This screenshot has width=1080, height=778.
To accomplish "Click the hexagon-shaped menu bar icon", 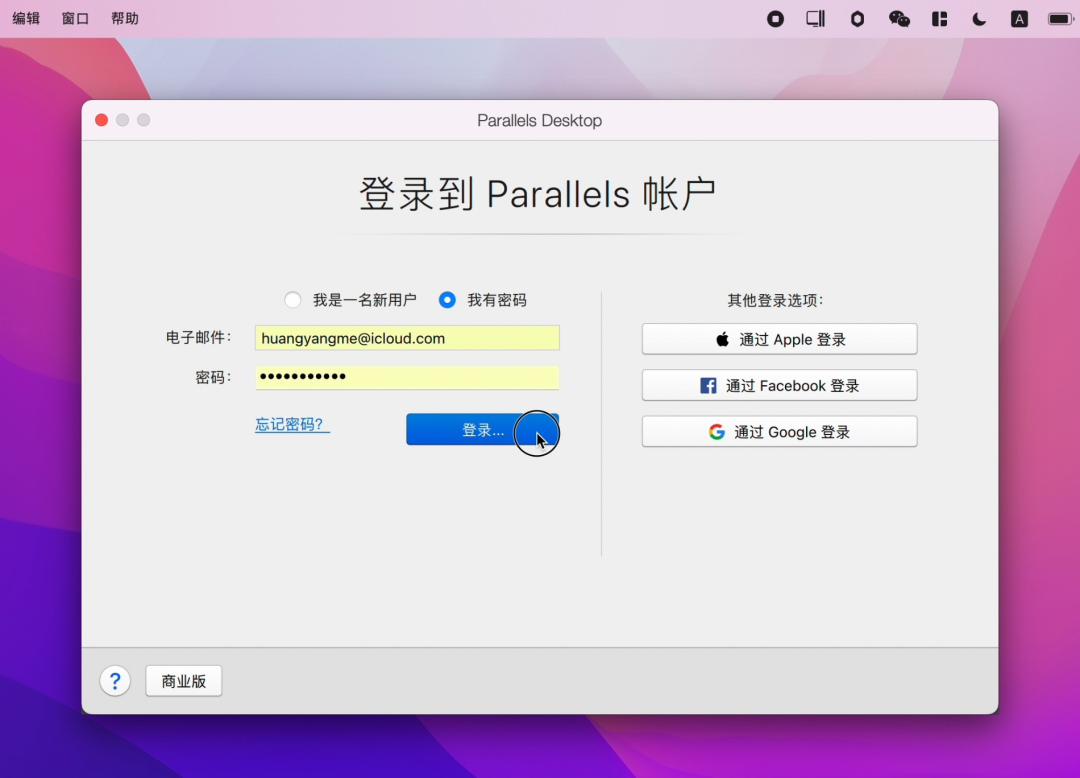I will point(857,18).
